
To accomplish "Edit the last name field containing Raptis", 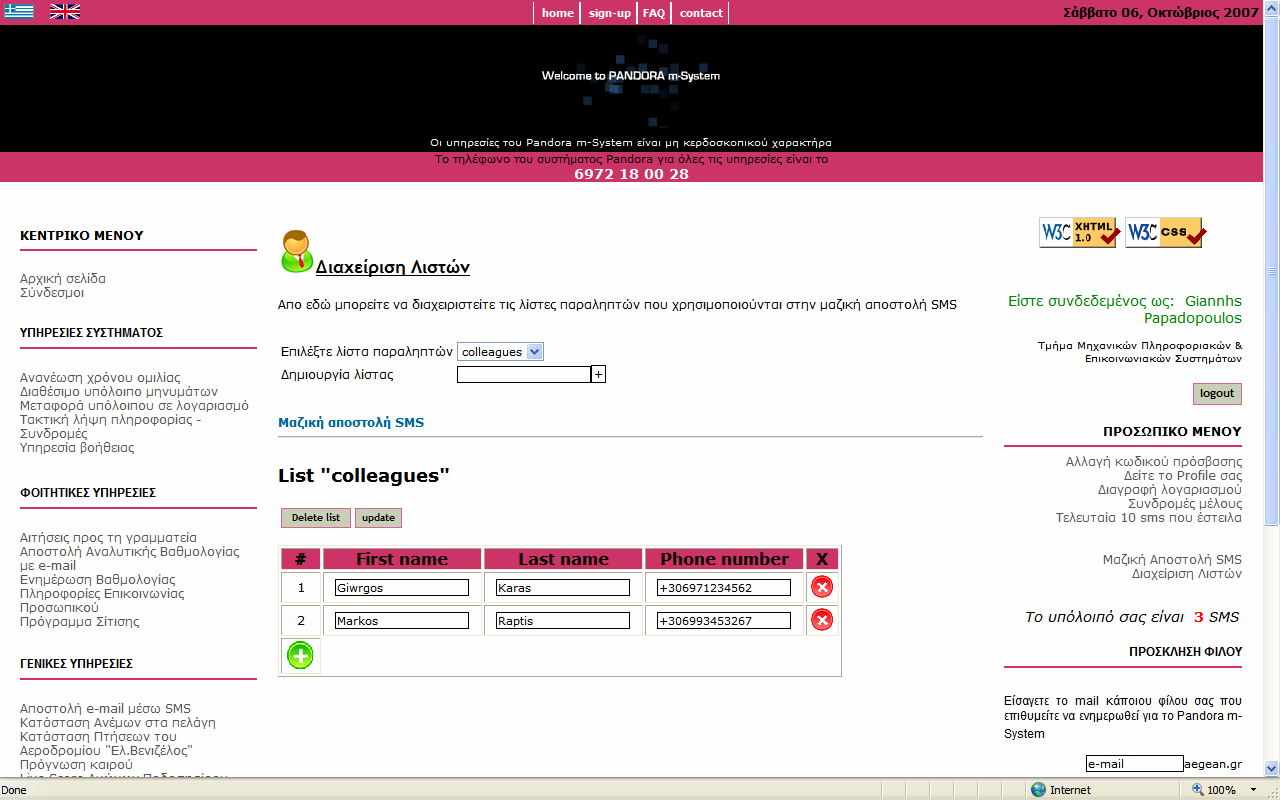I will point(563,621).
